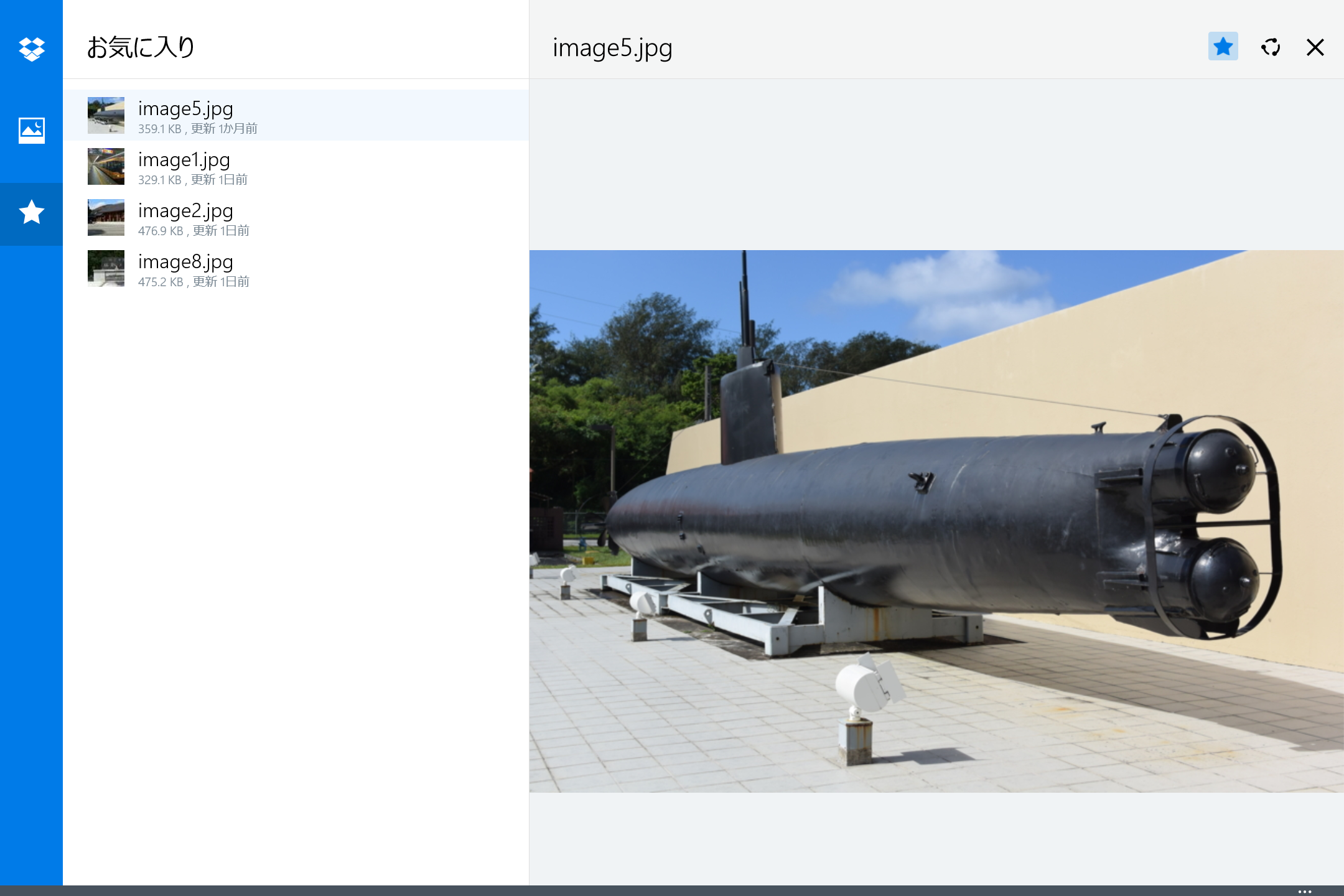The image size is (1344, 896).
Task: Open the three-dot app bar menu
Action: point(1305,891)
